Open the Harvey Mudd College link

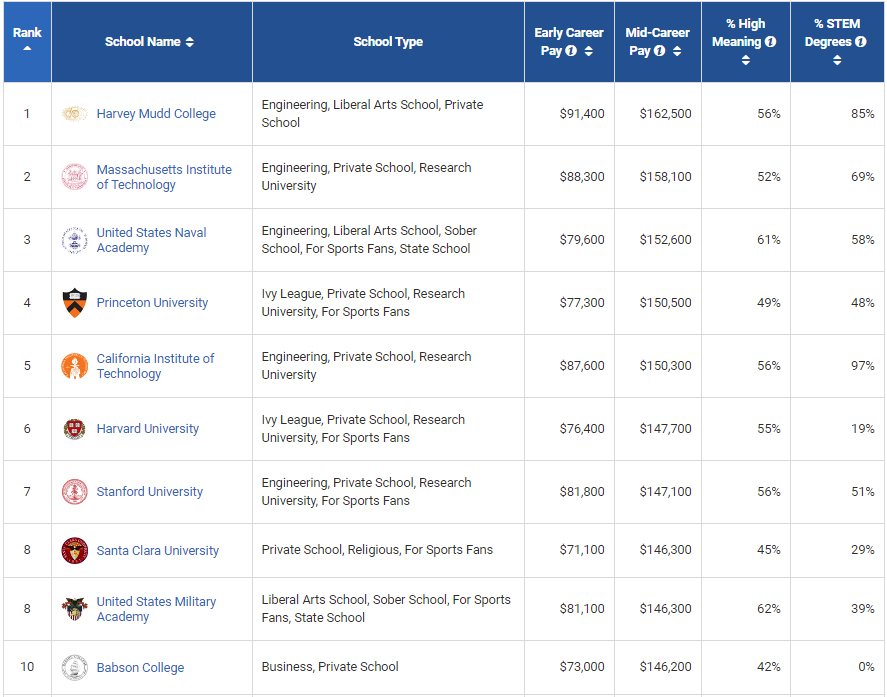(156, 114)
